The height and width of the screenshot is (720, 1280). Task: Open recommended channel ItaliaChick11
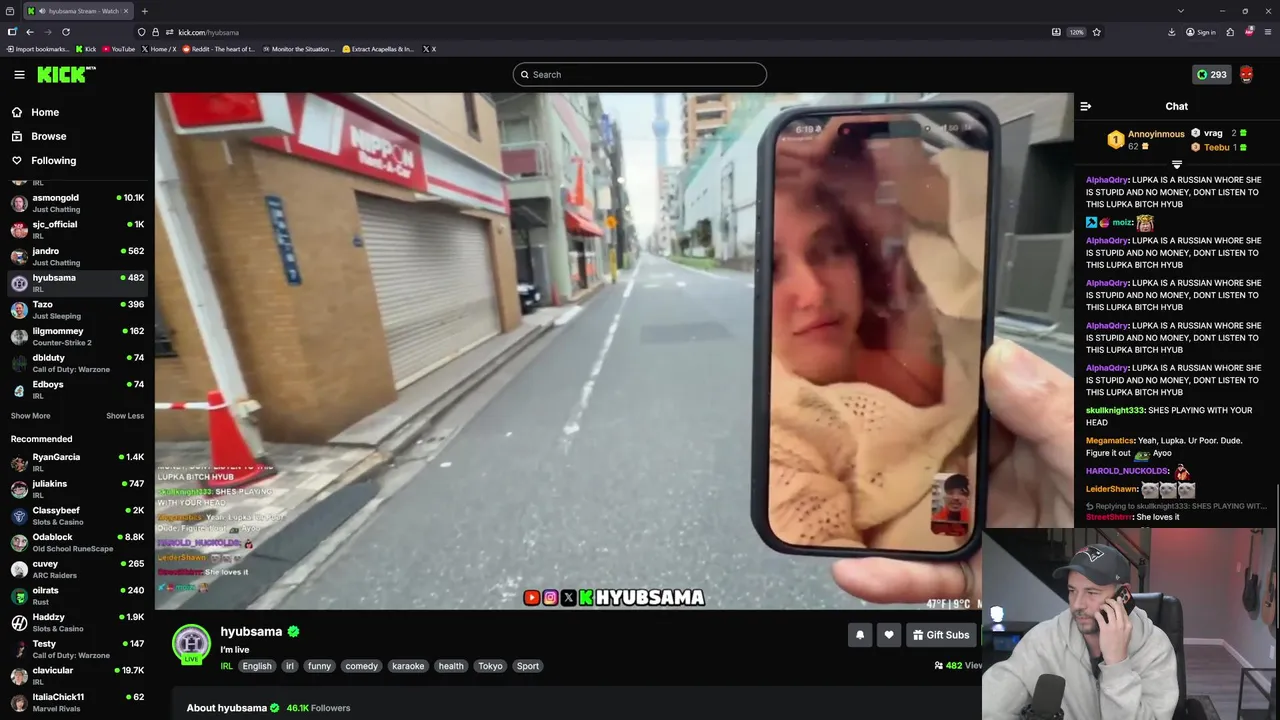pos(77,702)
